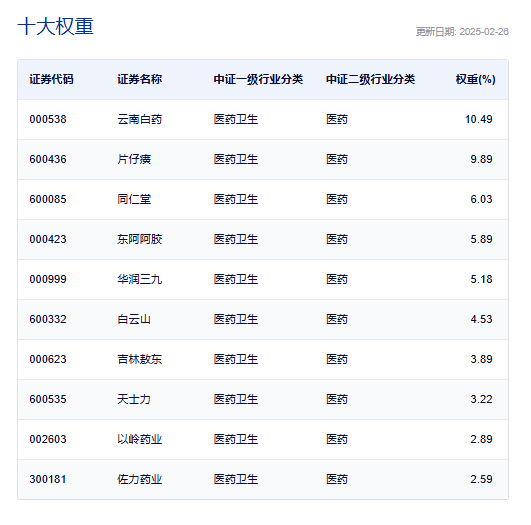Click the weight value 3.22
This screenshot has width=531, height=525.
pos(481,399)
